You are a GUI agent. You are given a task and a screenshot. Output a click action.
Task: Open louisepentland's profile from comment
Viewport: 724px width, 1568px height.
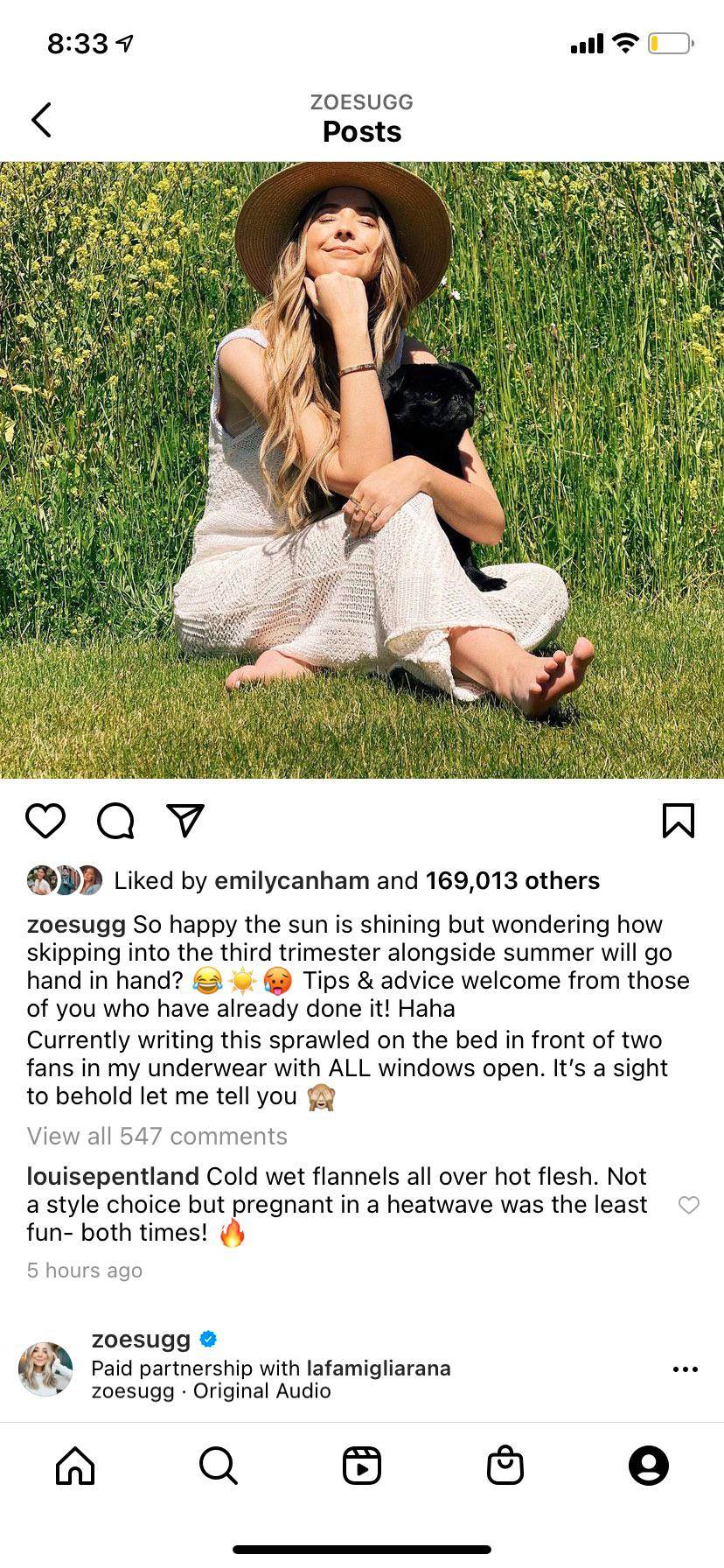tap(113, 1176)
